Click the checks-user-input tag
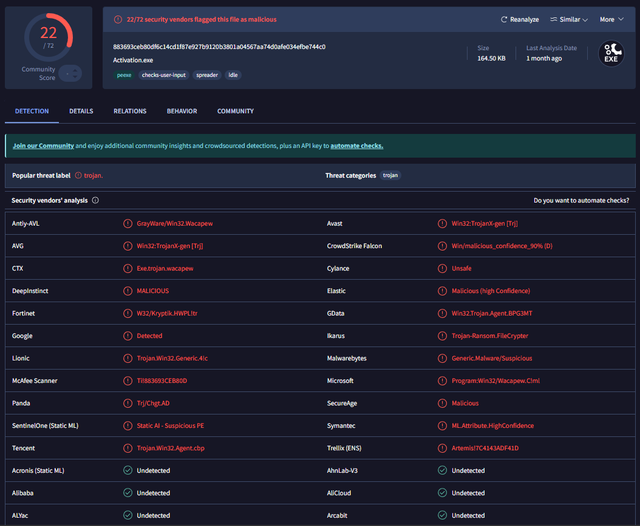640x526 pixels. [x=164, y=75]
